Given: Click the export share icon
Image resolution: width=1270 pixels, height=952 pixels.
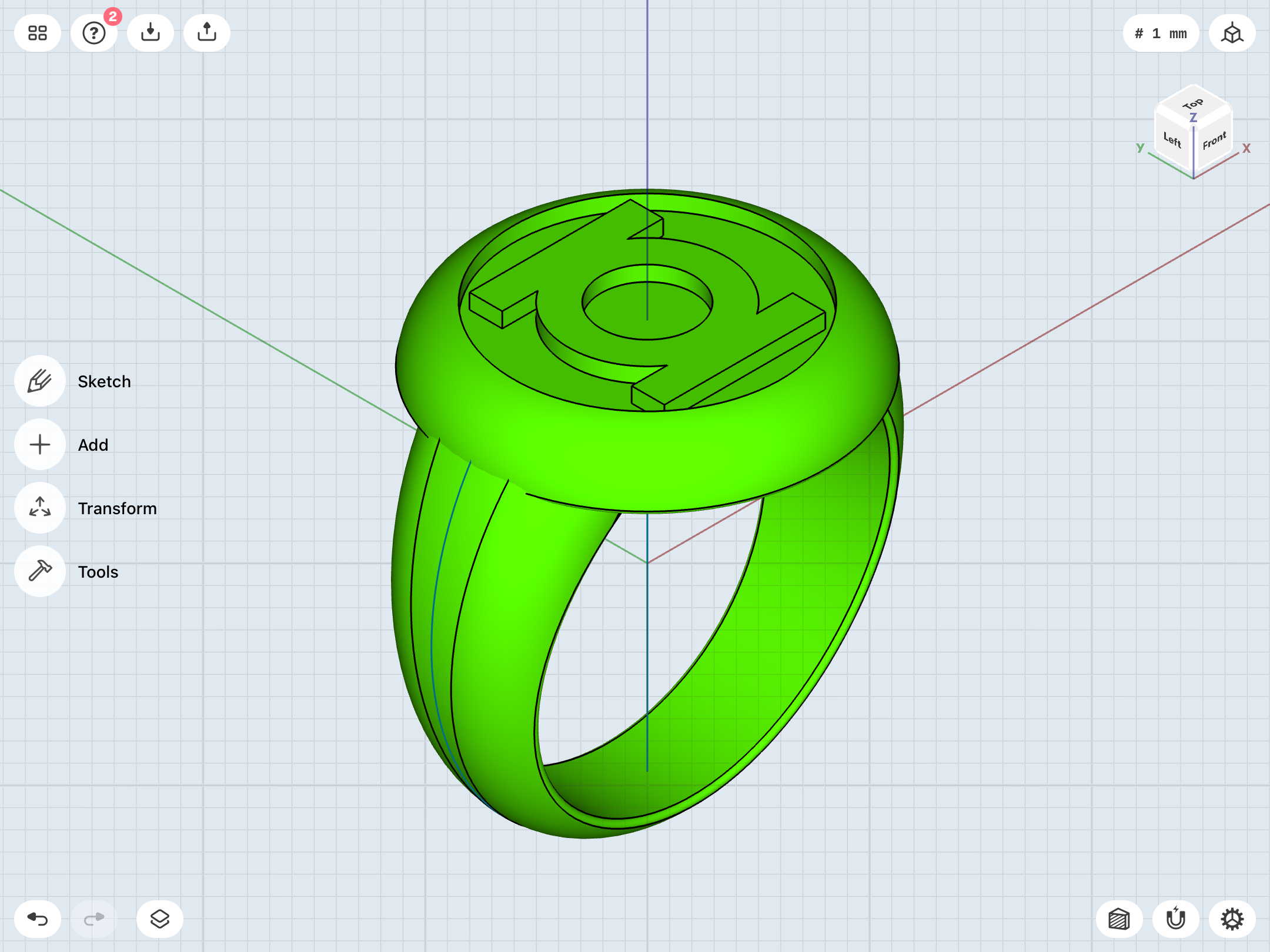Looking at the screenshot, I should tap(207, 33).
